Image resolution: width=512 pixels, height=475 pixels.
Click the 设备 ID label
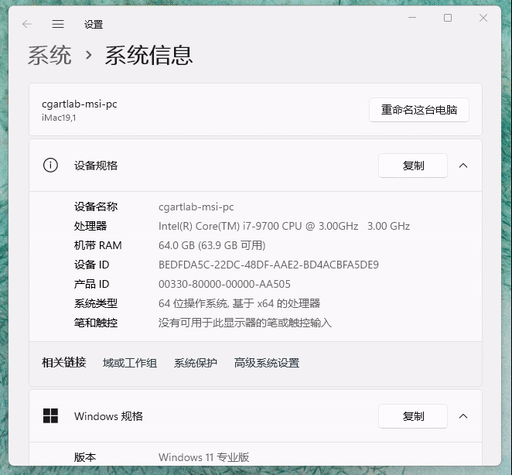click(92, 265)
